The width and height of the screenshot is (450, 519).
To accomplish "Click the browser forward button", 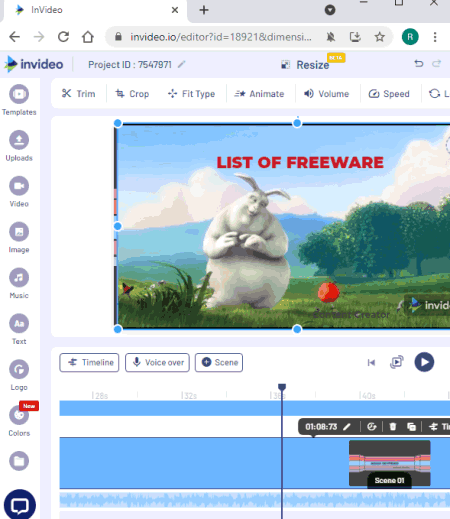I will [x=39, y=37].
